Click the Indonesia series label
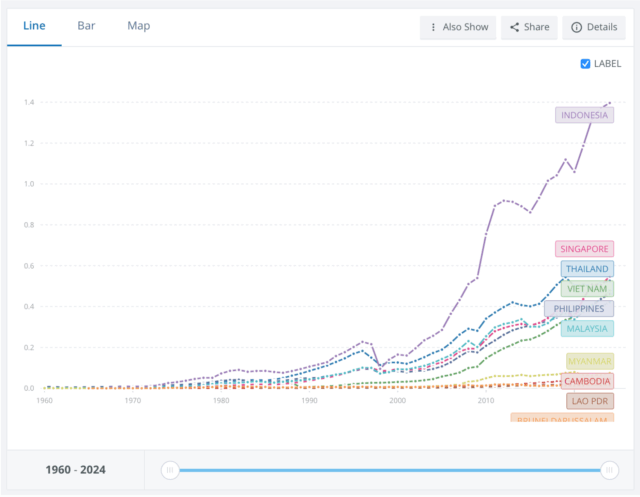Screen dimensions: 640x497 coord(584,115)
